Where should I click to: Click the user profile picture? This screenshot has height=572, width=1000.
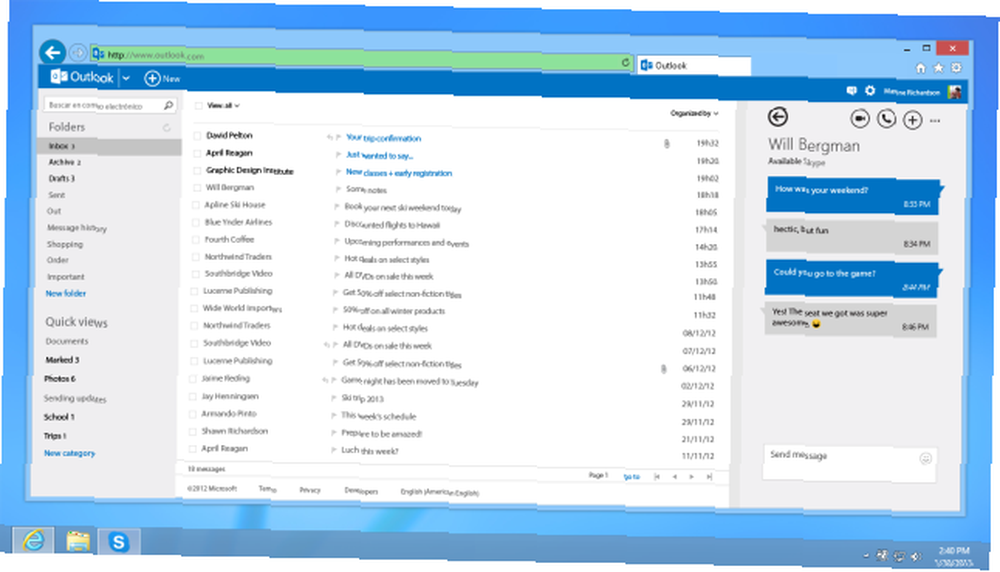955,92
